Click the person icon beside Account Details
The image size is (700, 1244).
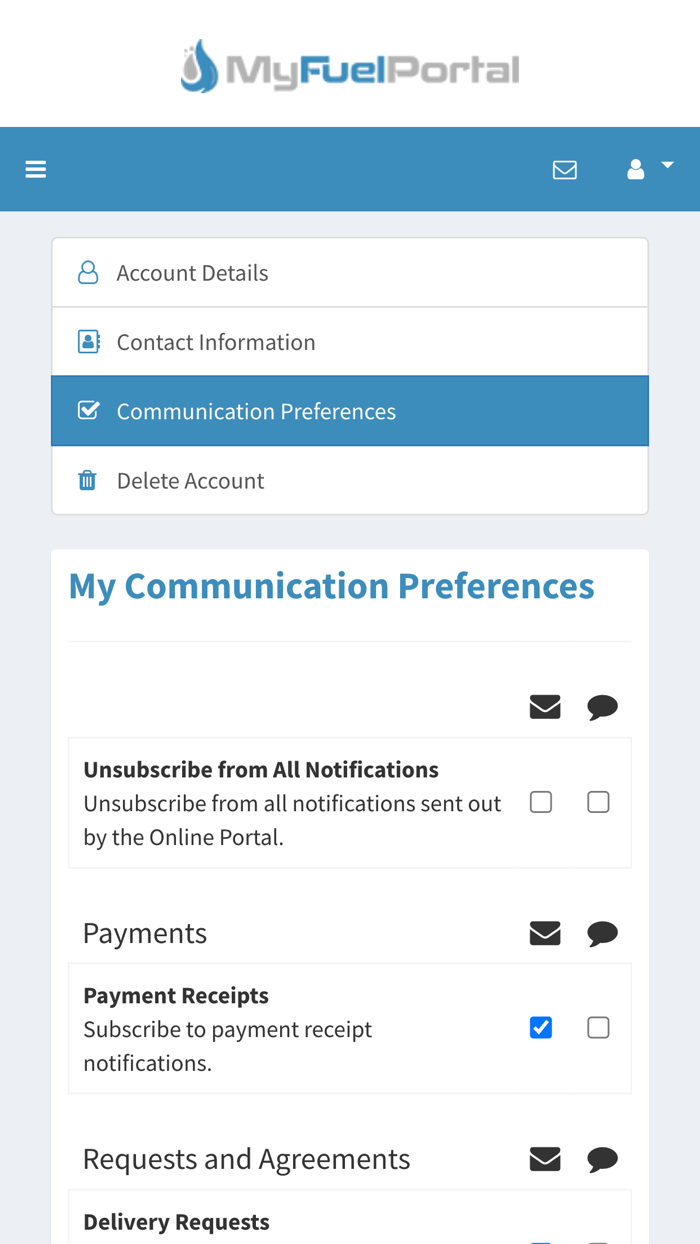pos(88,271)
